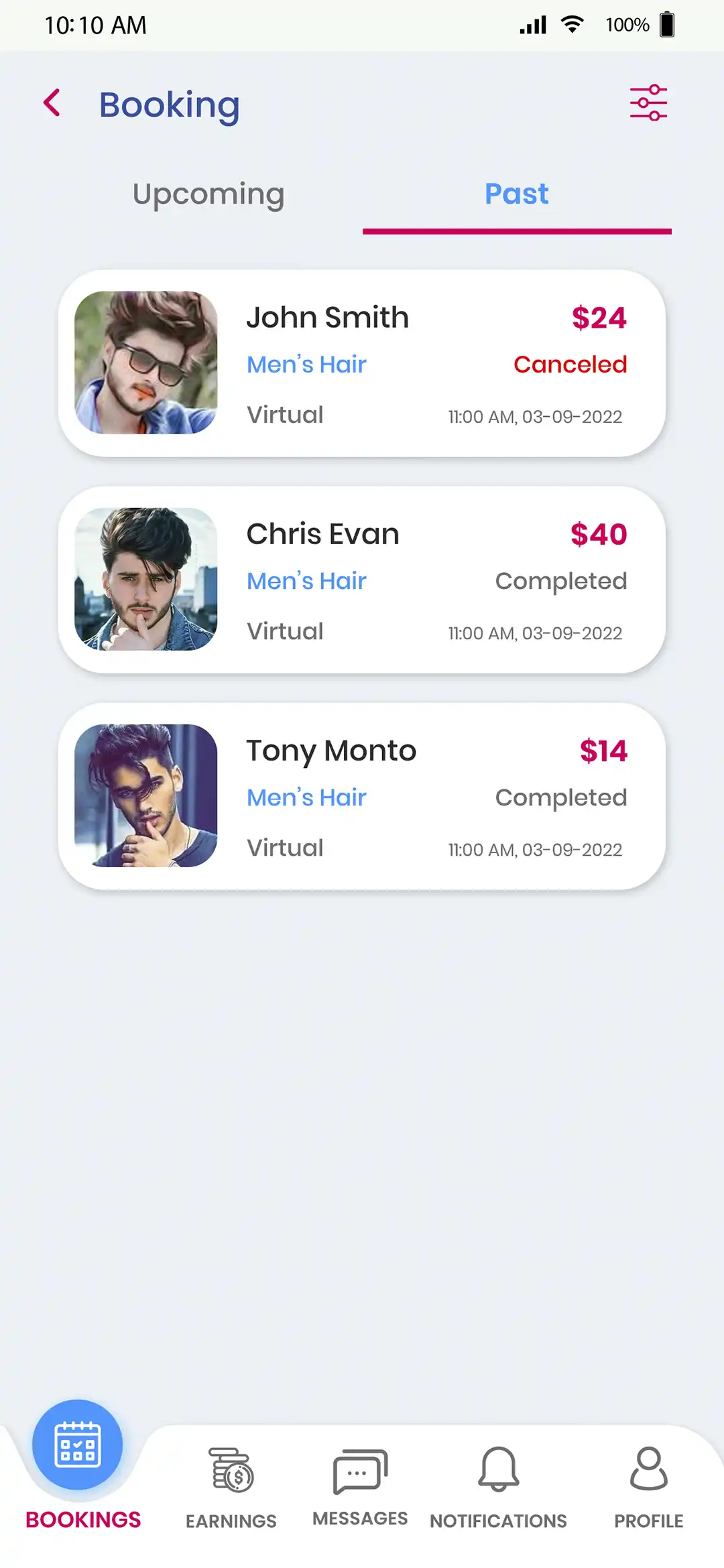This screenshot has width=724, height=1568.
Task: Tap the Wi-Fi status icon
Action: pyautogui.click(x=572, y=25)
